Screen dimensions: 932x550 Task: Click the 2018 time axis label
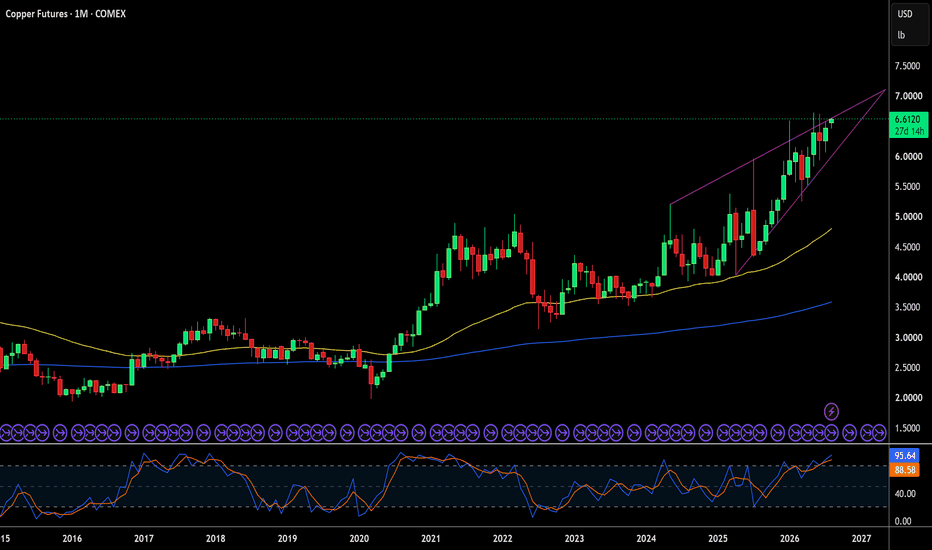coord(215,539)
